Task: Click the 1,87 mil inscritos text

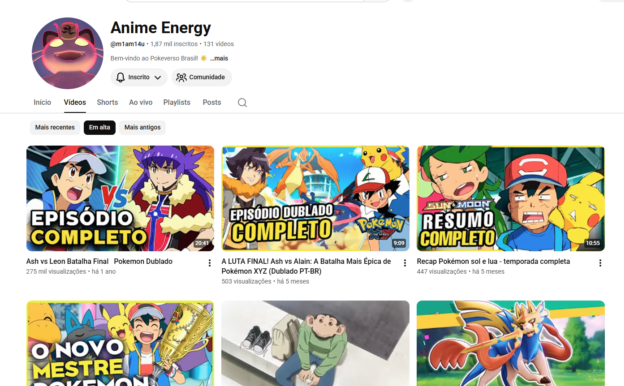Action: tap(174, 44)
